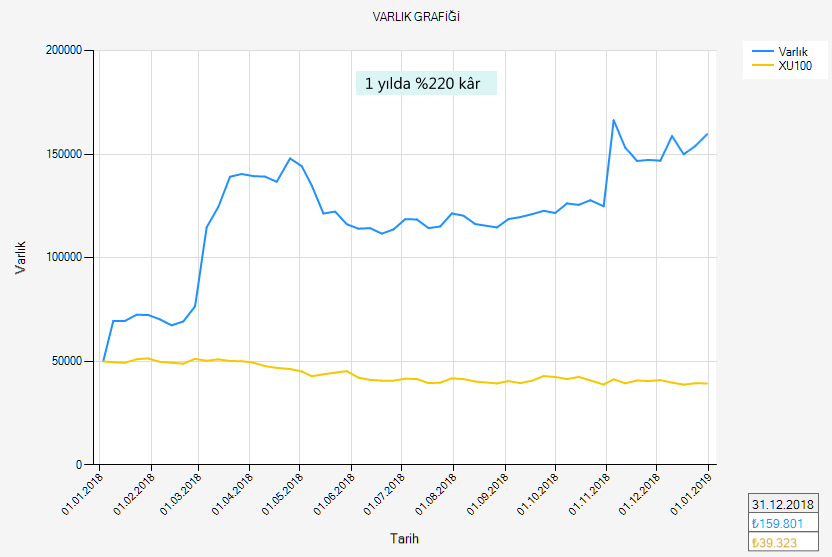Click the blue line's highest peak in November
832x557 pixels.
[614, 120]
